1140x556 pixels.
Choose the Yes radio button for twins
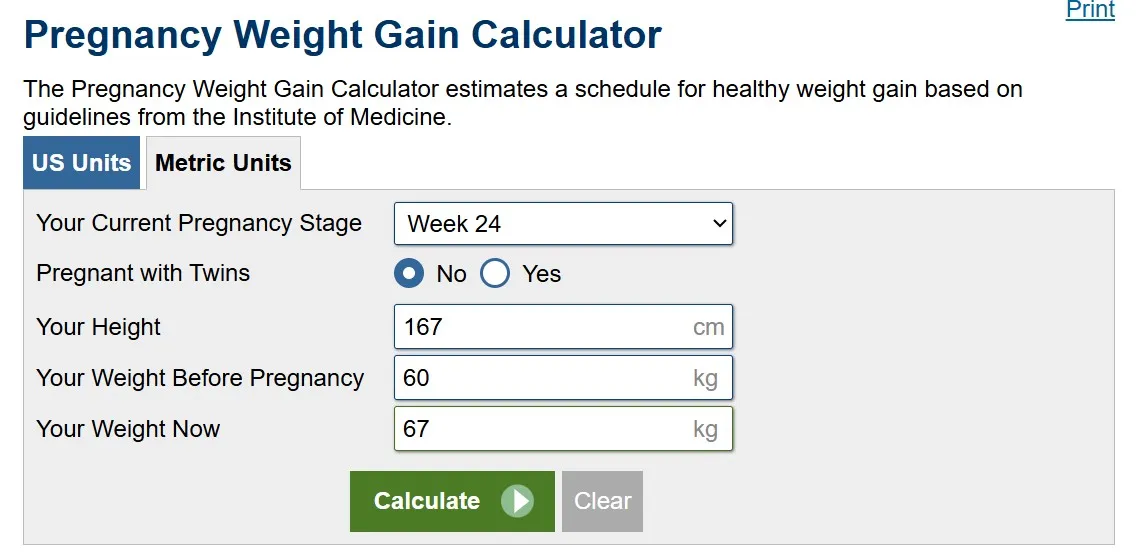[x=494, y=274]
